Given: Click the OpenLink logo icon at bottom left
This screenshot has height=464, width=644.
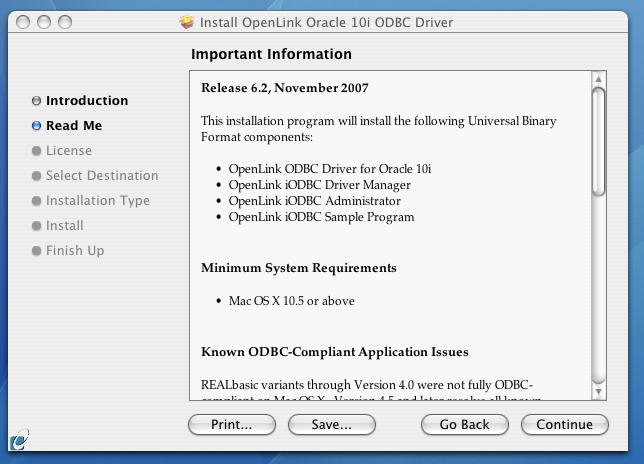Looking at the screenshot, I should [x=20, y=440].
